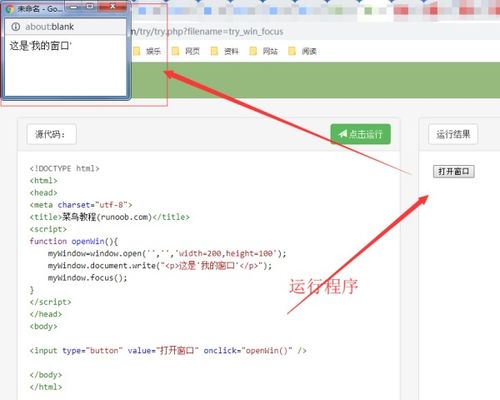Maximize the about:blank popup window
500x400 pixels.
click(x=90, y=6)
